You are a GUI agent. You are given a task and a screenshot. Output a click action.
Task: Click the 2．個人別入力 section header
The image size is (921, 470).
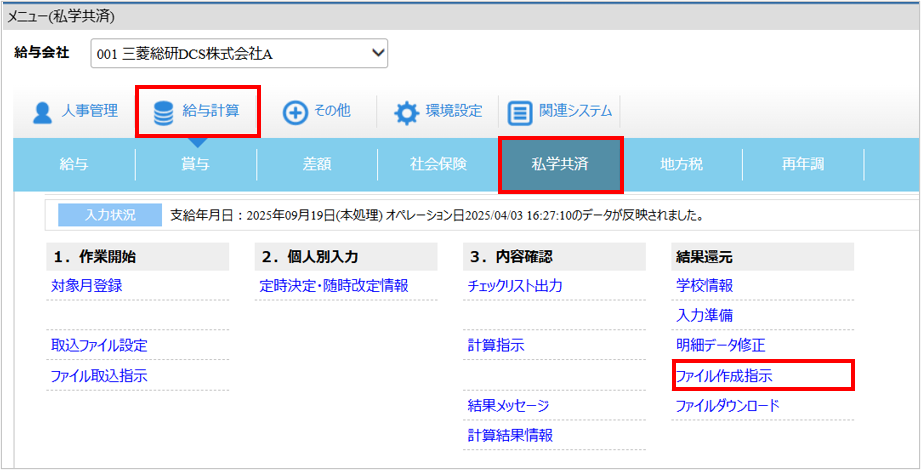(x=346, y=256)
